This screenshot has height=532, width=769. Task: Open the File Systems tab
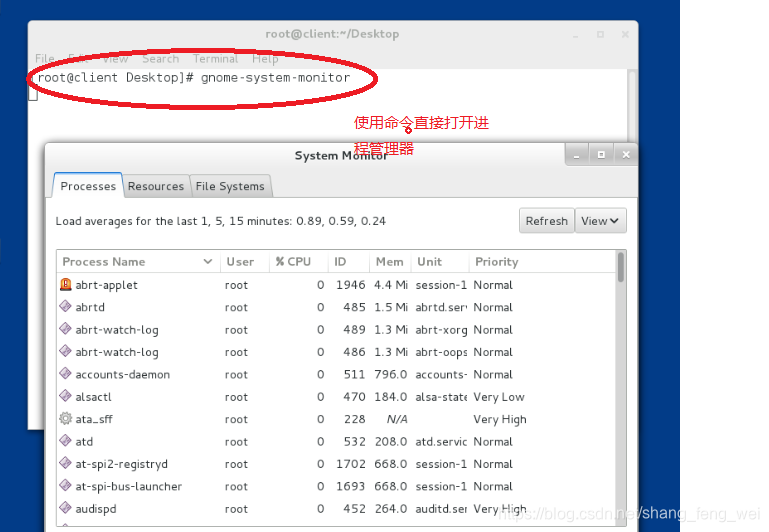230,186
